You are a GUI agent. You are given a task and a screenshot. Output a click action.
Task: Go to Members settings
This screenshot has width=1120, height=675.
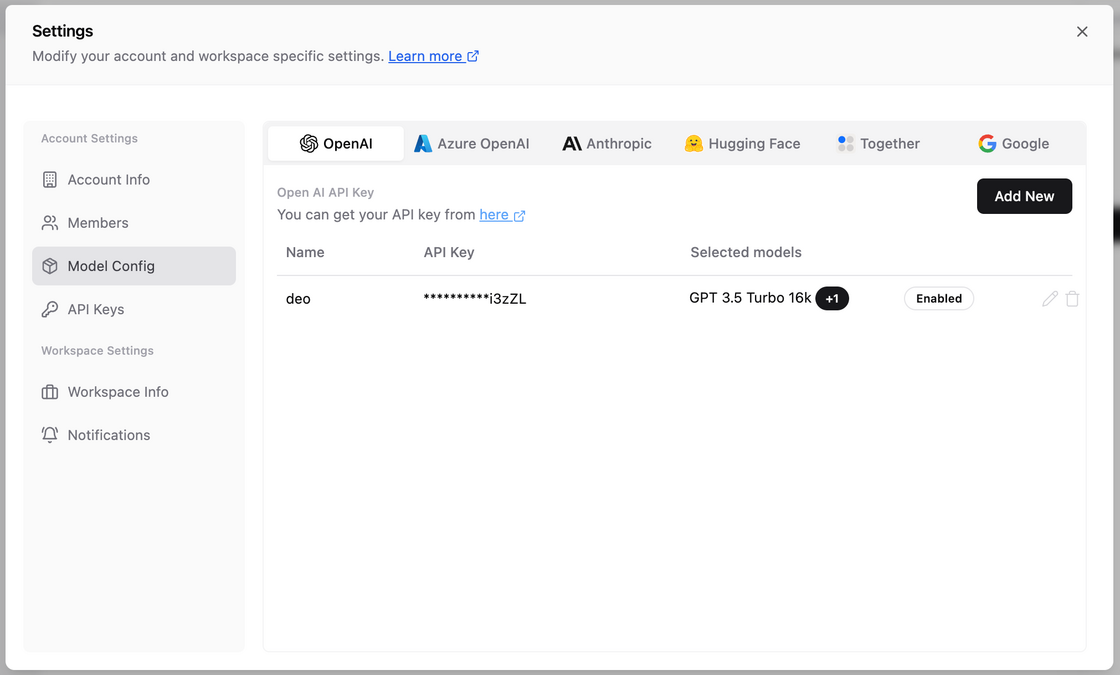(134, 223)
